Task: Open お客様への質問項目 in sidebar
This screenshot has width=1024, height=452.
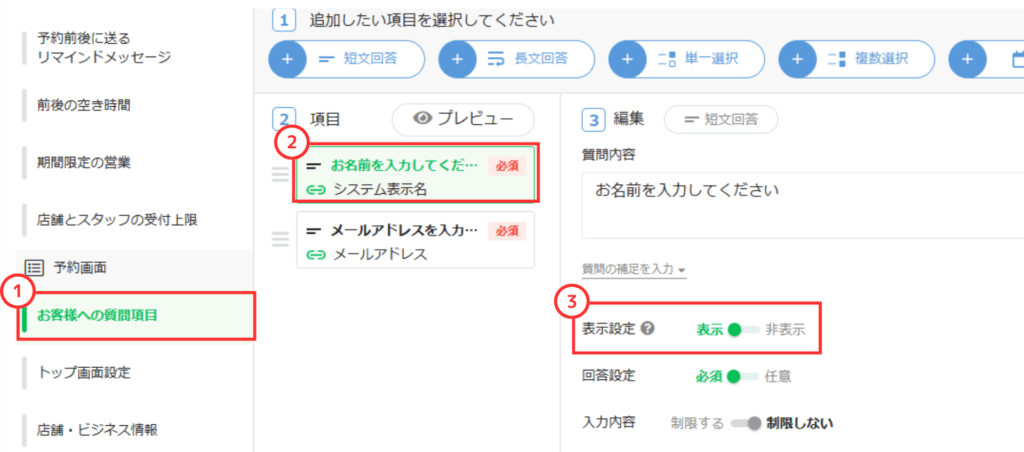Action: tap(98, 316)
